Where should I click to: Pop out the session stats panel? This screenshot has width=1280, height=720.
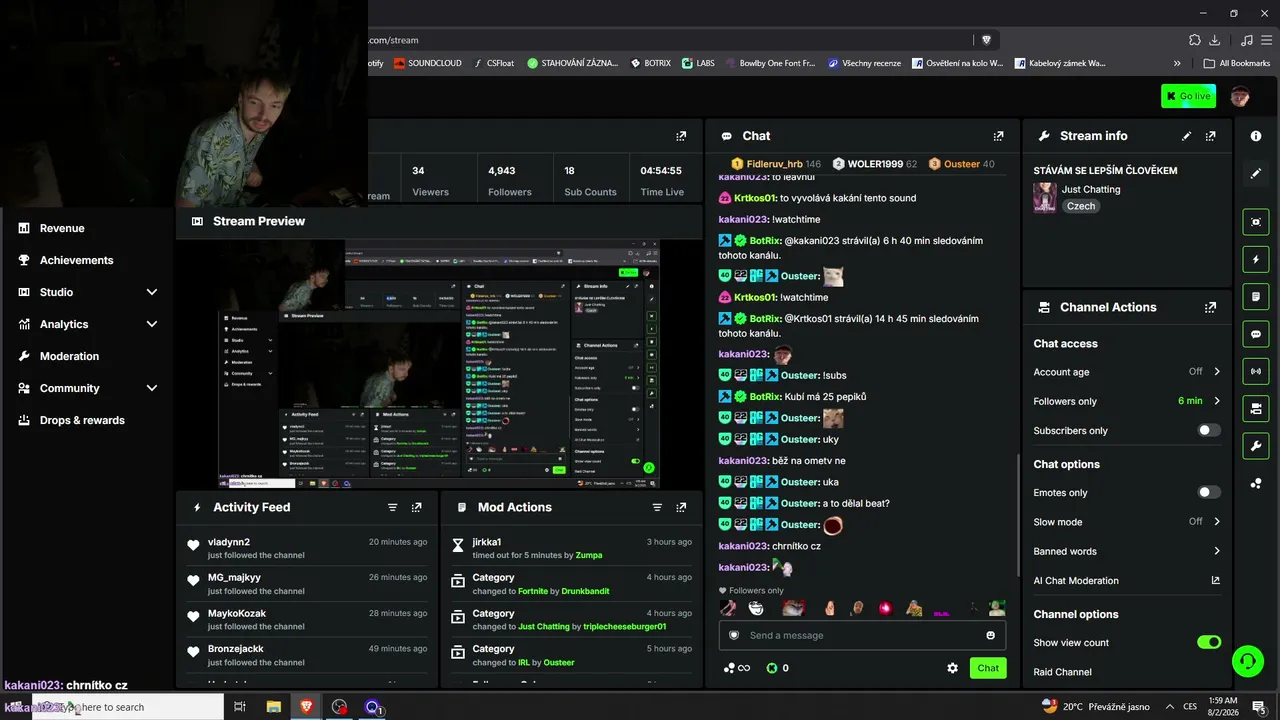point(681,136)
